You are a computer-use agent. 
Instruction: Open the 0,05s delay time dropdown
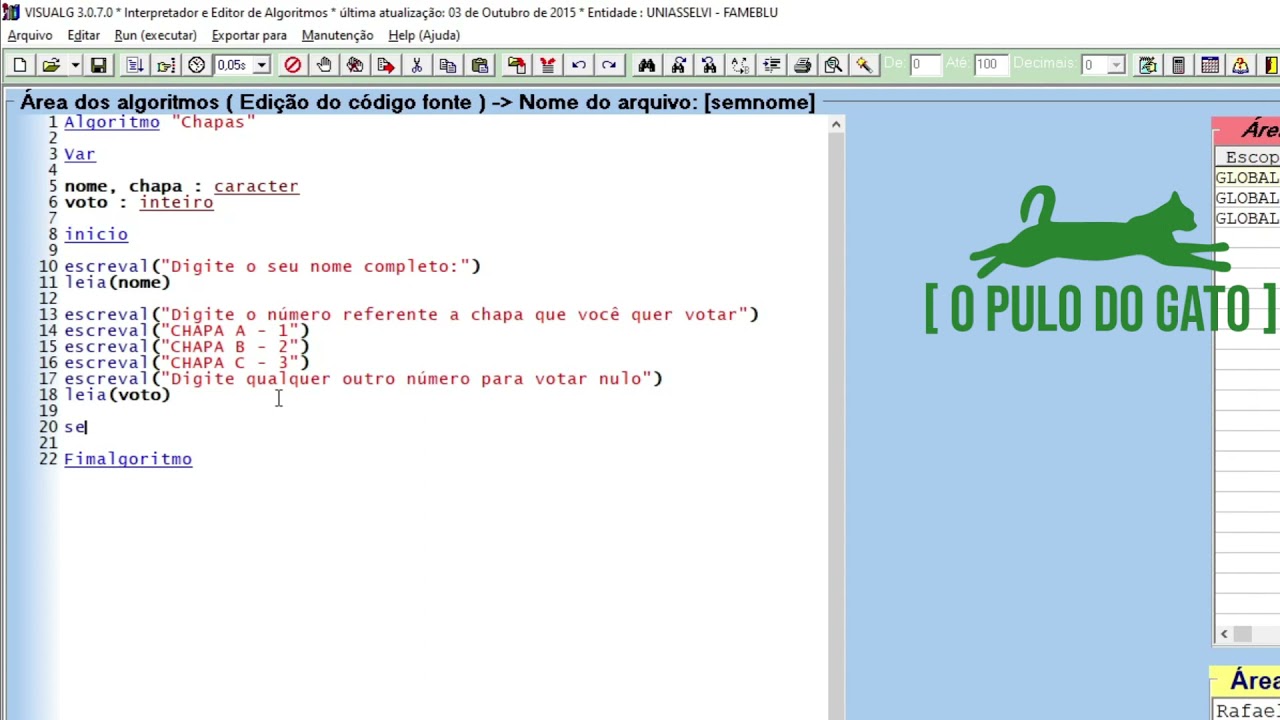click(261, 65)
